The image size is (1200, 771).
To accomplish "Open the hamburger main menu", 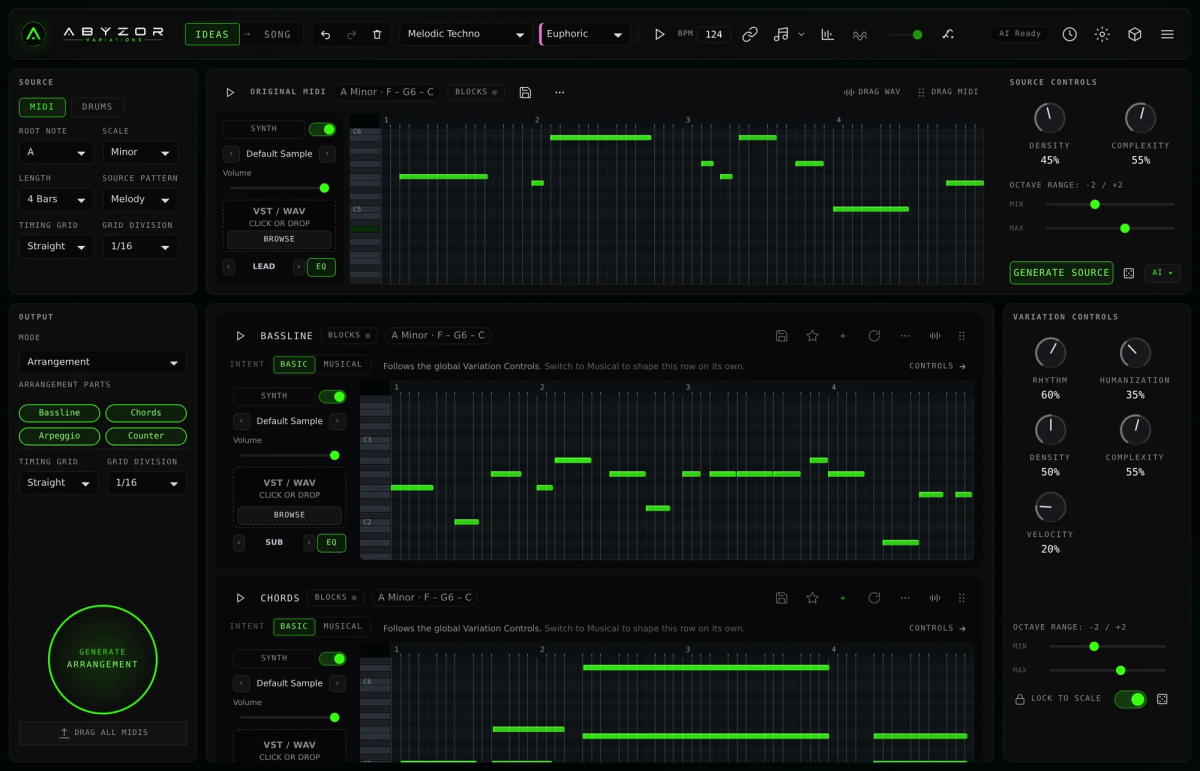I will tap(1167, 34).
